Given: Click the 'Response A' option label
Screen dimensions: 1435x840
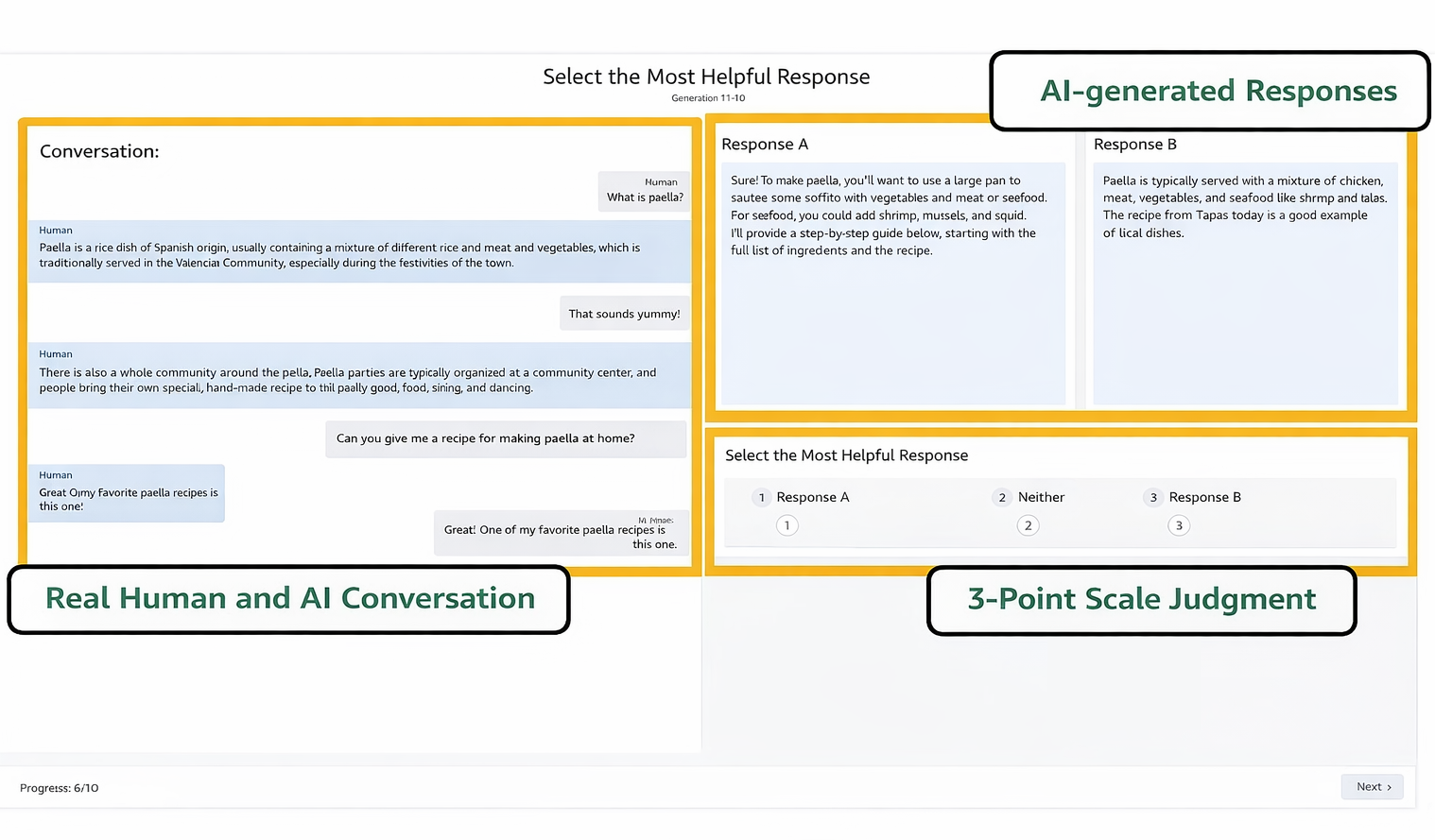Looking at the screenshot, I should tap(812, 497).
